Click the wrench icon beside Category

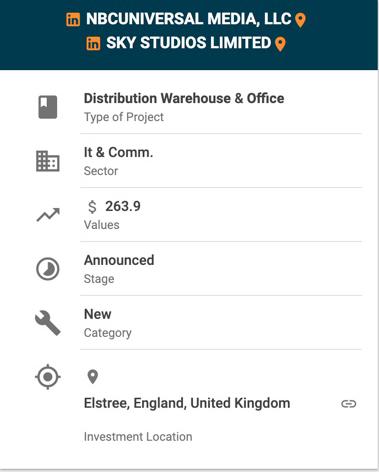(48, 323)
